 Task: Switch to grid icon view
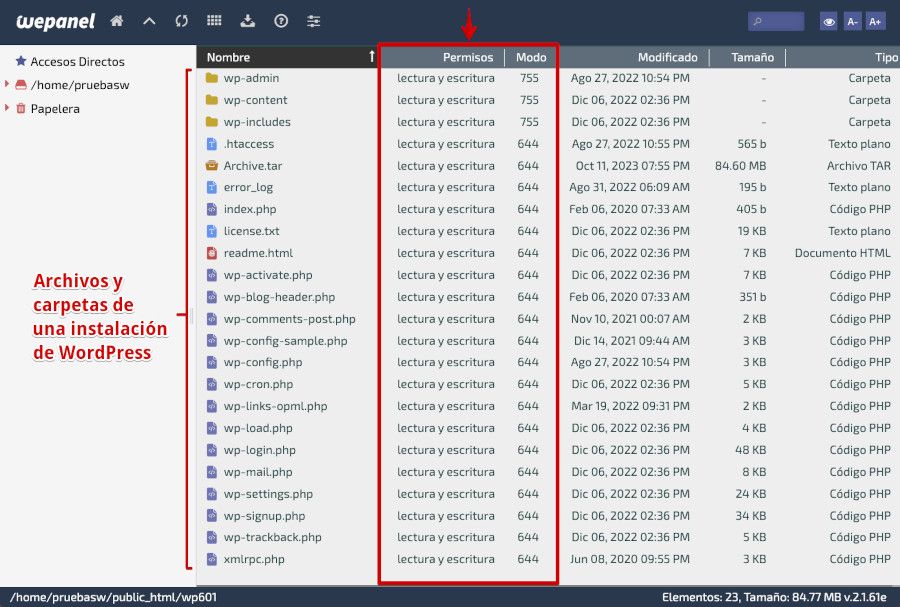coord(214,21)
